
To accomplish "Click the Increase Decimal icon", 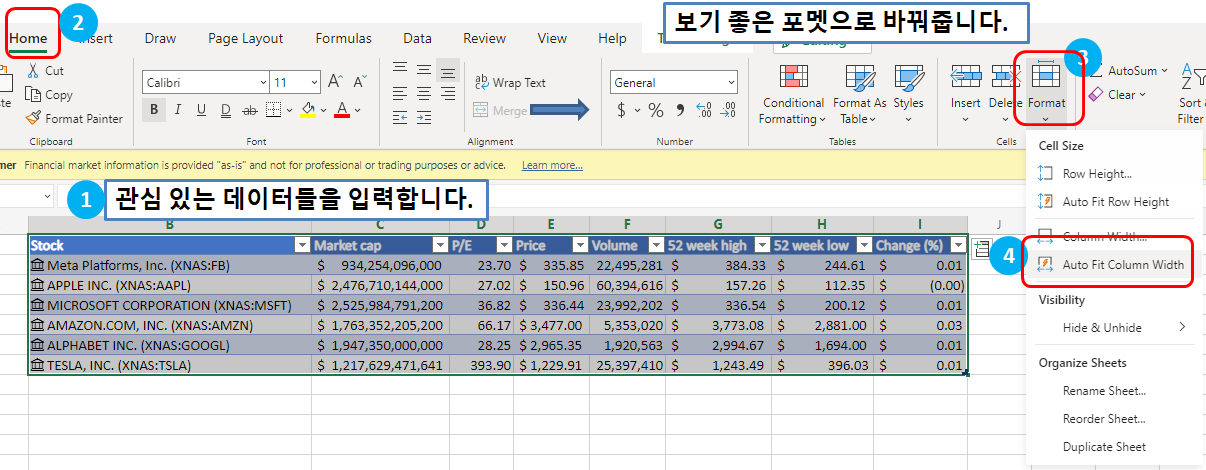I will click(703, 110).
